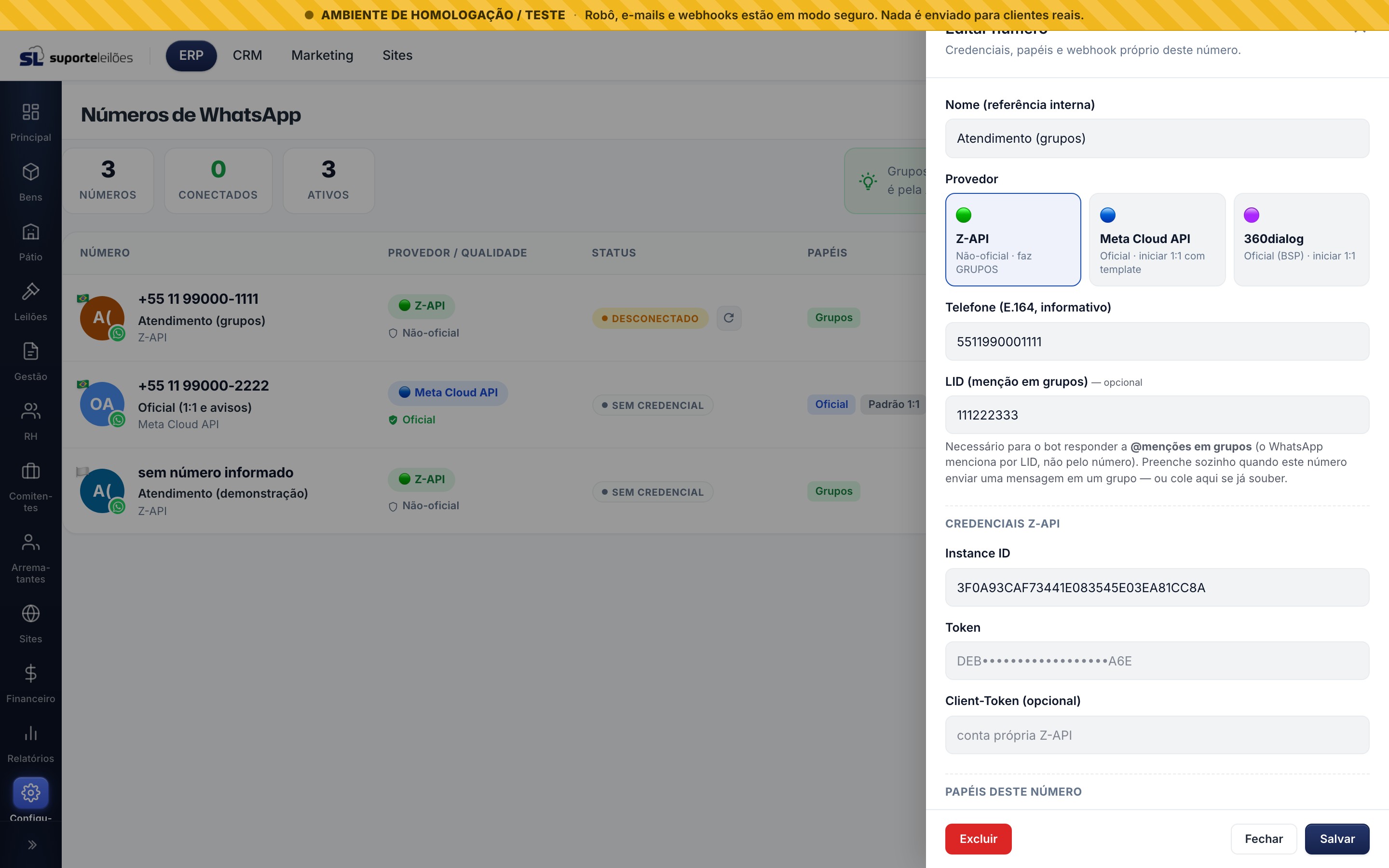
Task: Click the PAPÉIS column header
Action: (827, 253)
